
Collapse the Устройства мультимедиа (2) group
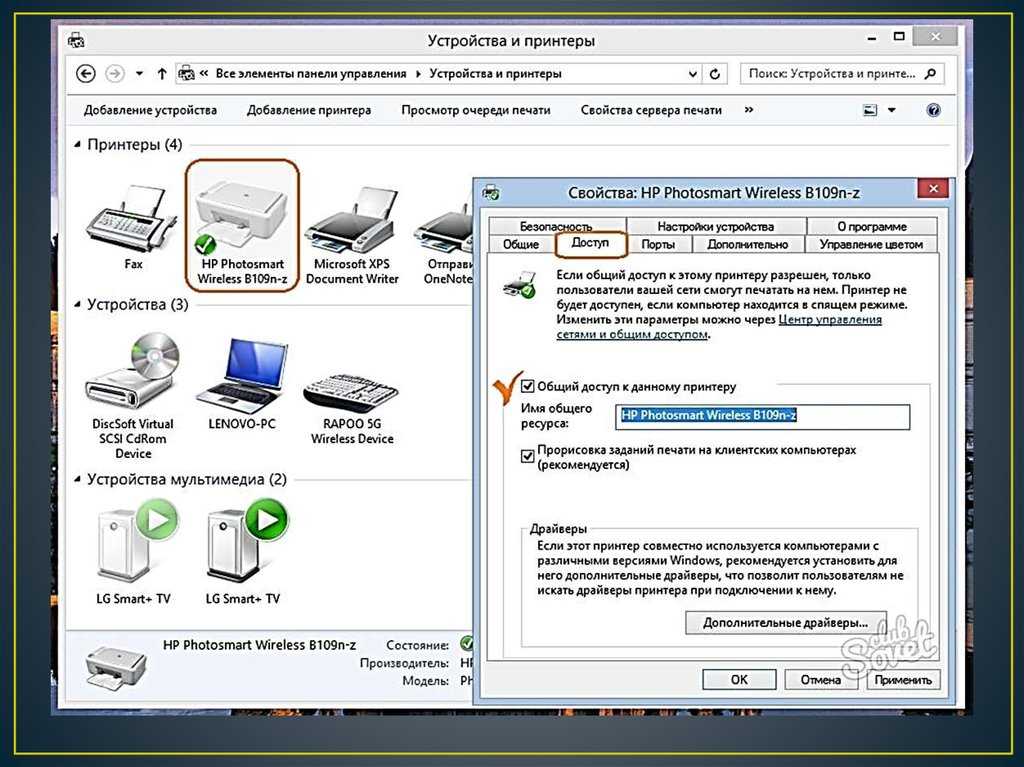coord(77,480)
